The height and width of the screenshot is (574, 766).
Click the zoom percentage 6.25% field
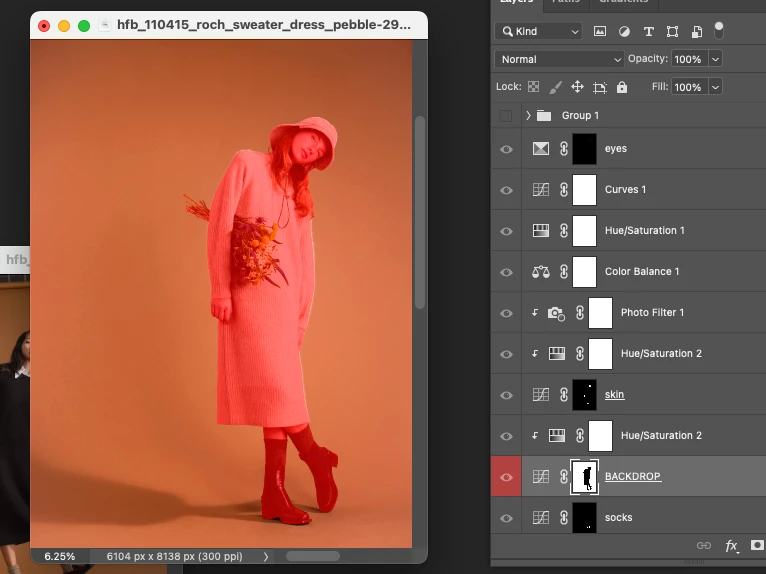click(60, 556)
